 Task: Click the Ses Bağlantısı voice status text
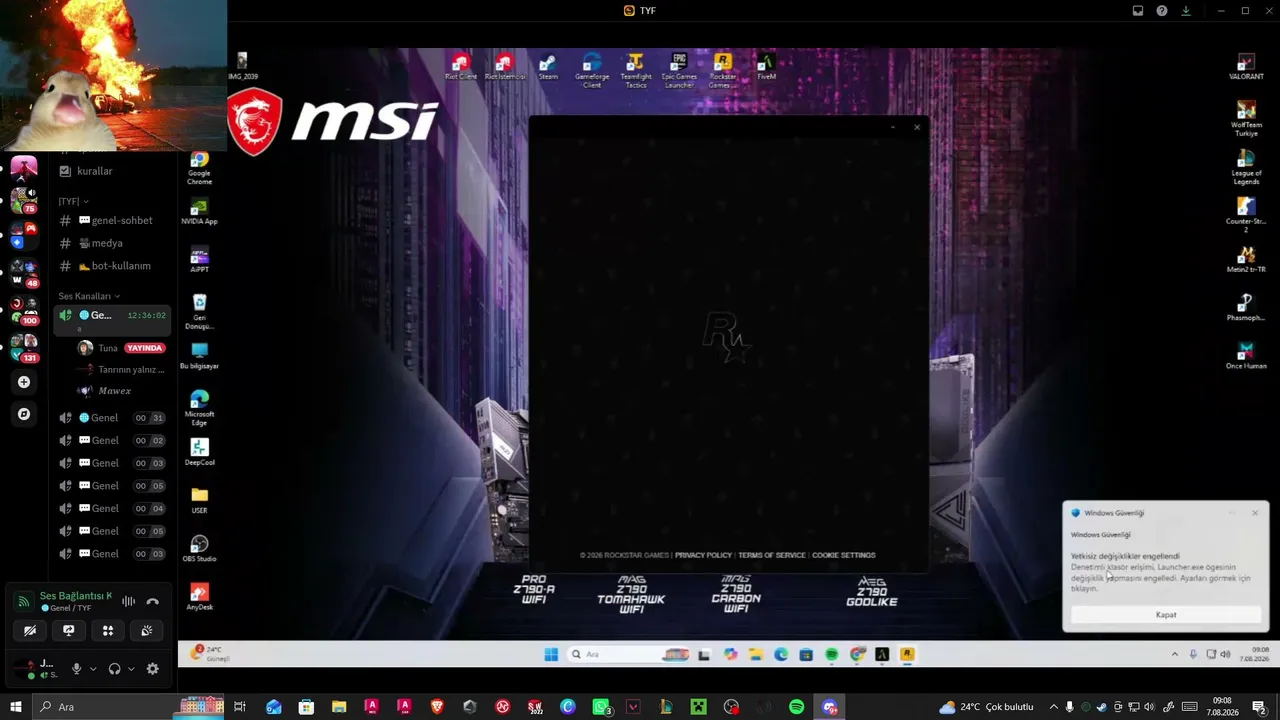click(x=76, y=596)
